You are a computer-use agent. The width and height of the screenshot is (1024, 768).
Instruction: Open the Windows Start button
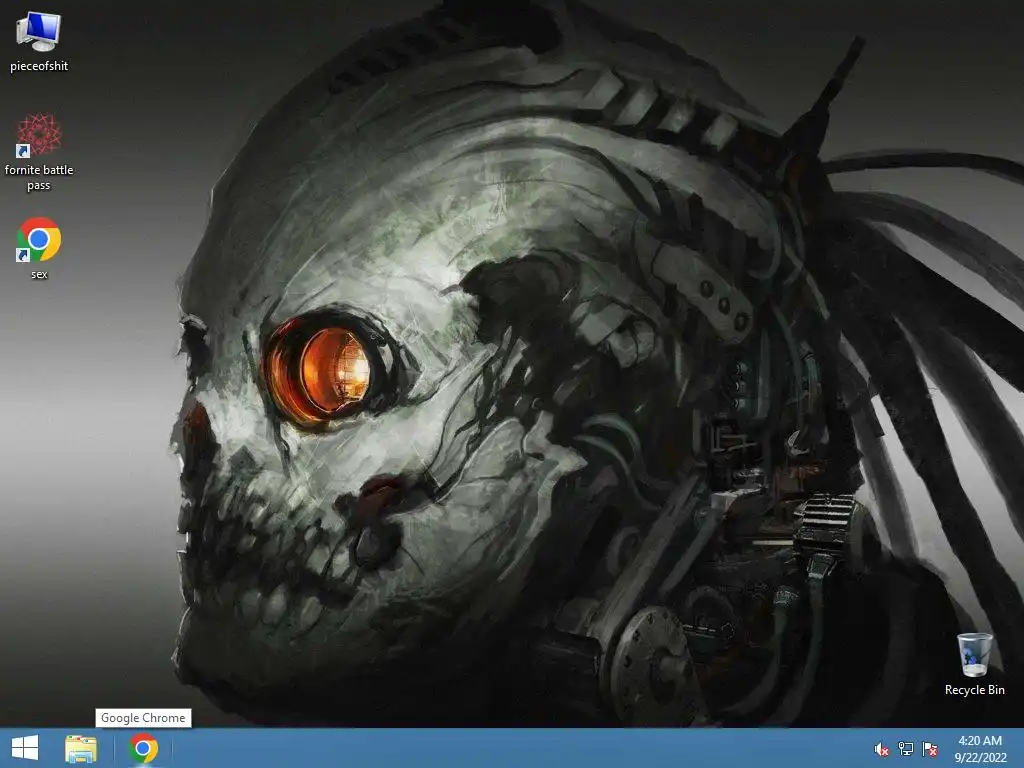click(25, 748)
